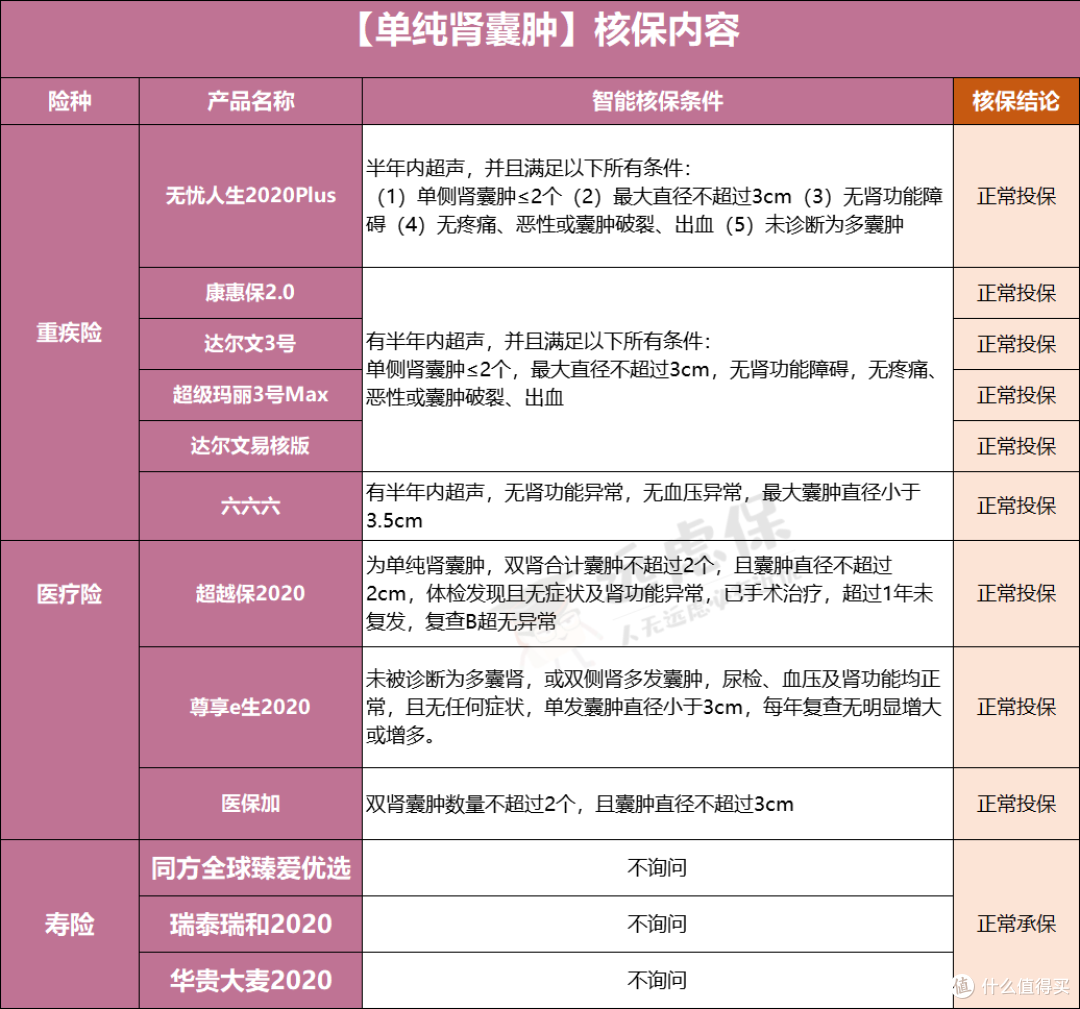Click the 尊享e生2020 condition text
This screenshot has height=1009, width=1080.
[653, 707]
